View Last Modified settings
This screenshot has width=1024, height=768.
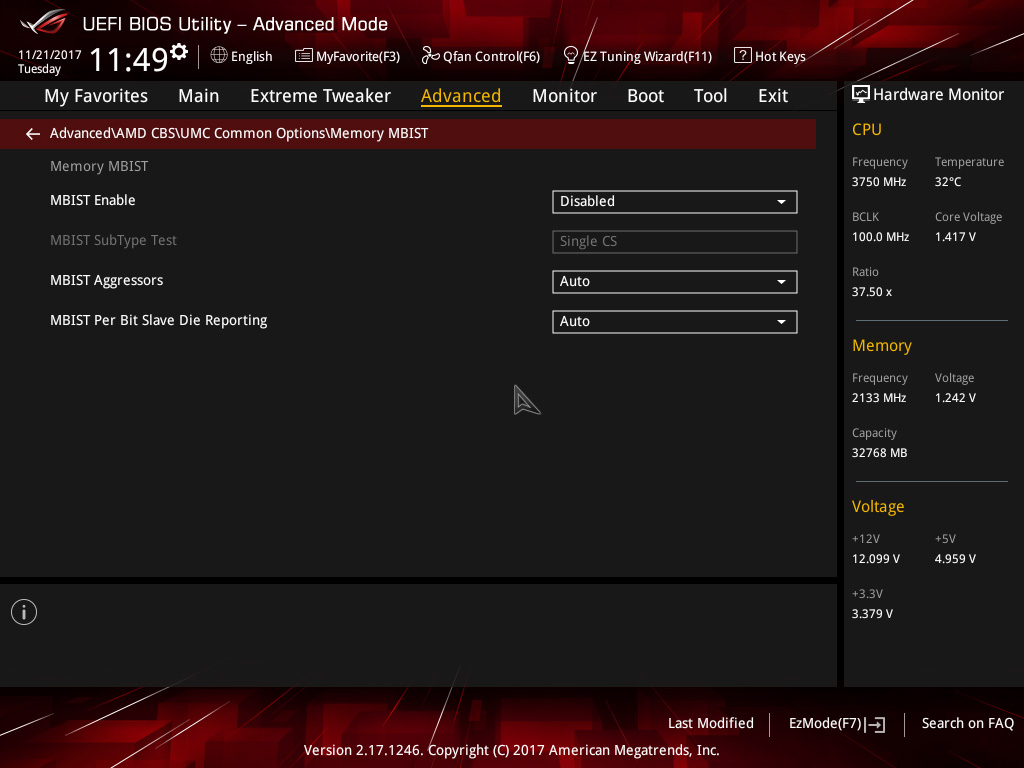[711, 723]
